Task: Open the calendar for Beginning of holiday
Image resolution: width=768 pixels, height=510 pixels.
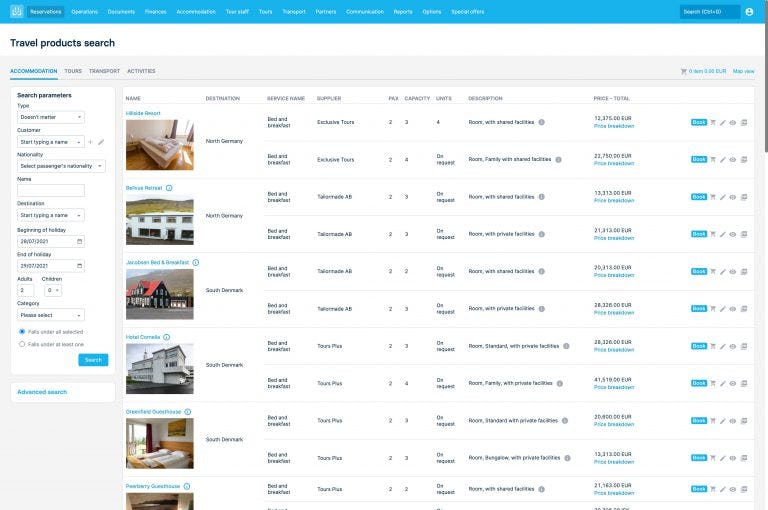Action: (79, 242)
